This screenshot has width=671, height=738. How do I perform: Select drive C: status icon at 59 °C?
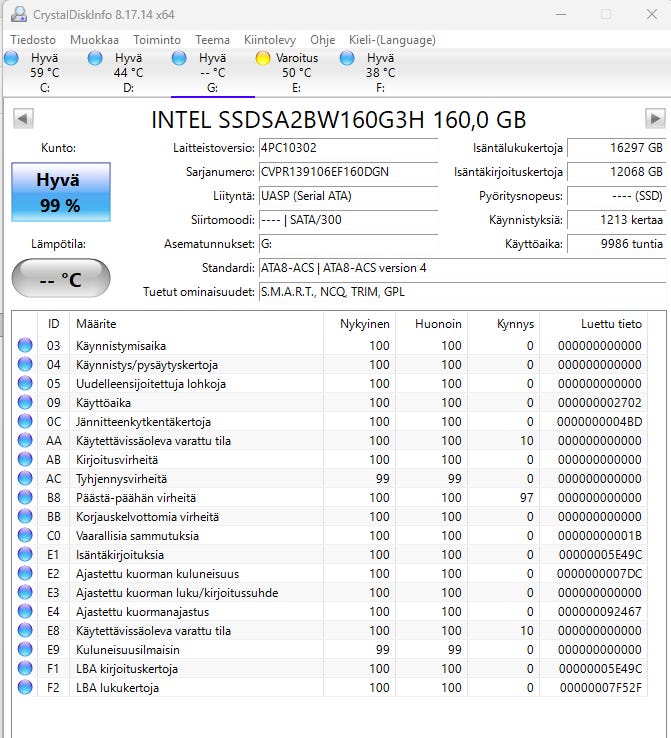click(x=11, y=59)
